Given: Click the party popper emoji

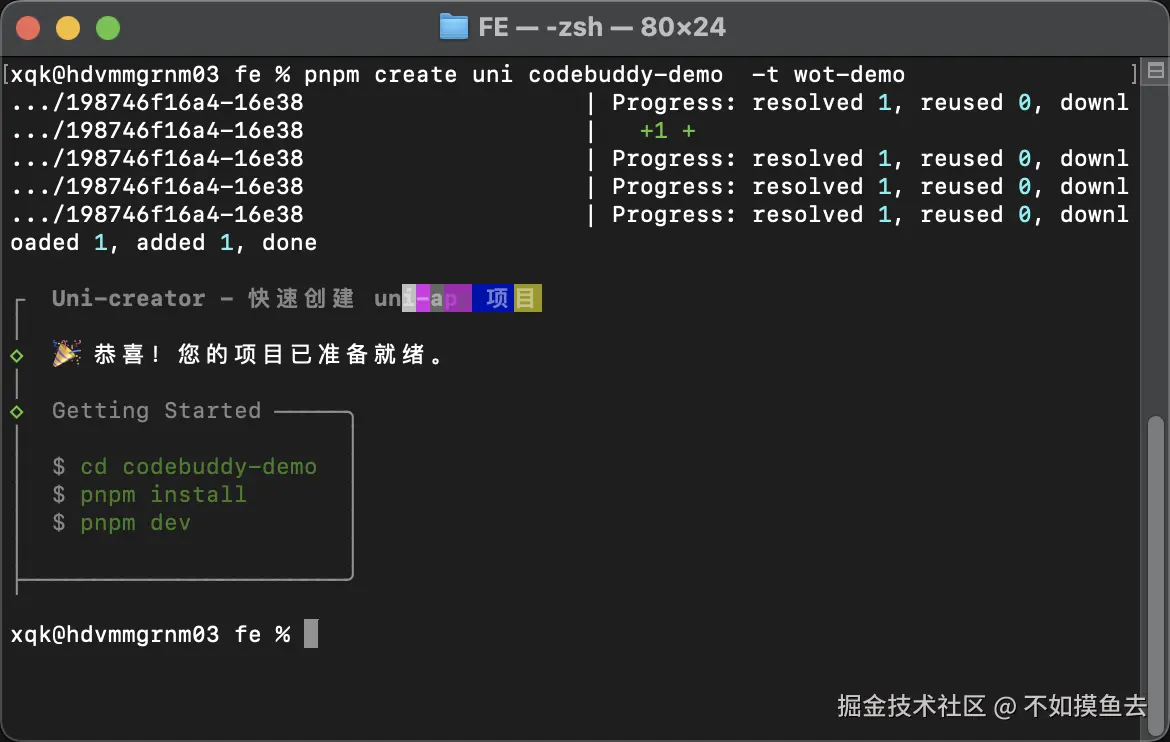Looking at the screenshot, I should (x=67, y=354).
